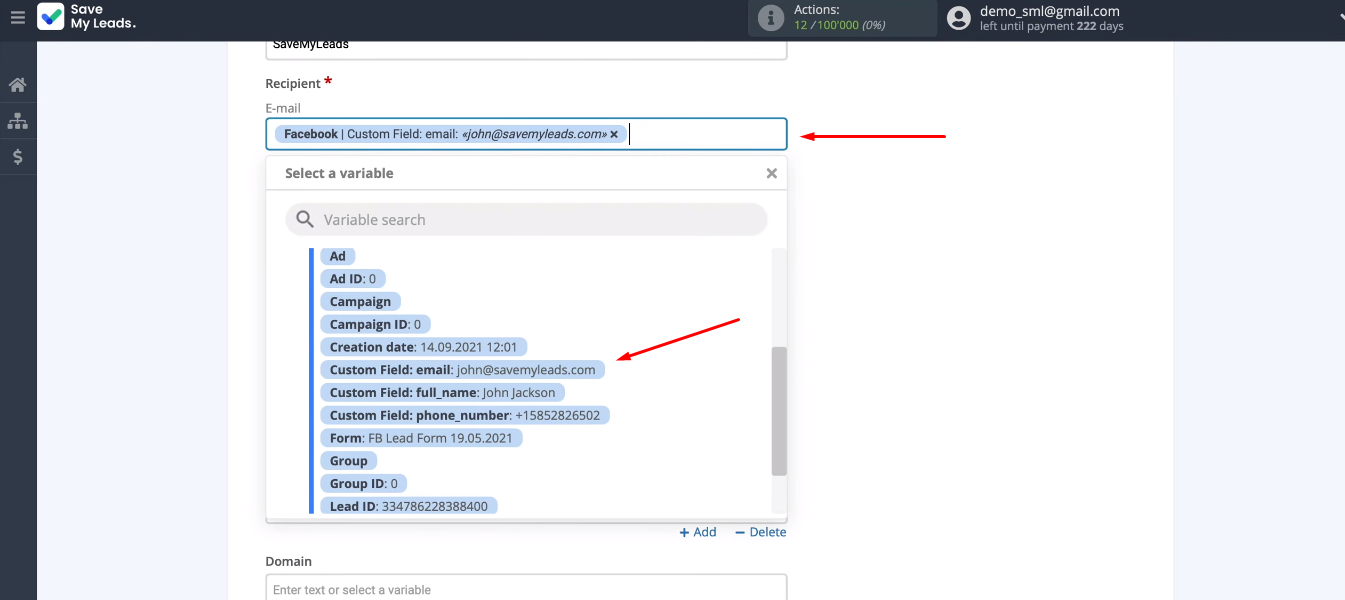Screen dimensions: 1345x600
Task: Click the Recipient E-mail field
Action: coord(526,134)
